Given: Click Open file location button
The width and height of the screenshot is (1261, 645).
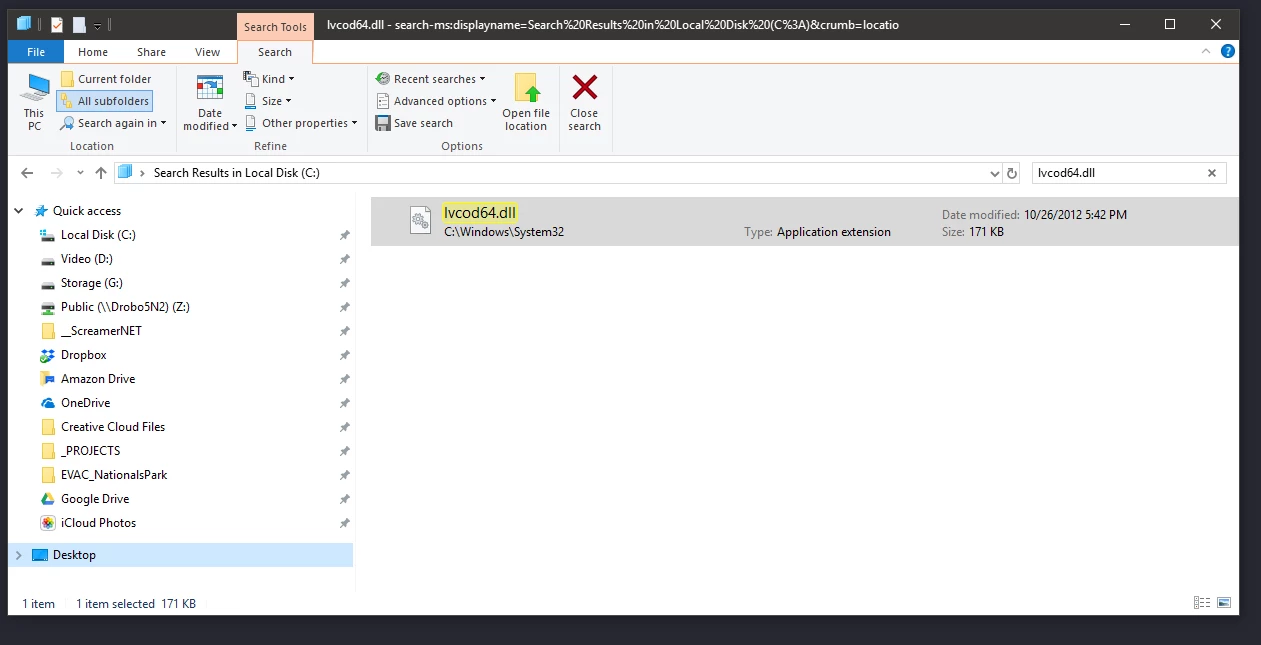Looking at the screenshot, I should click(526, 101).
